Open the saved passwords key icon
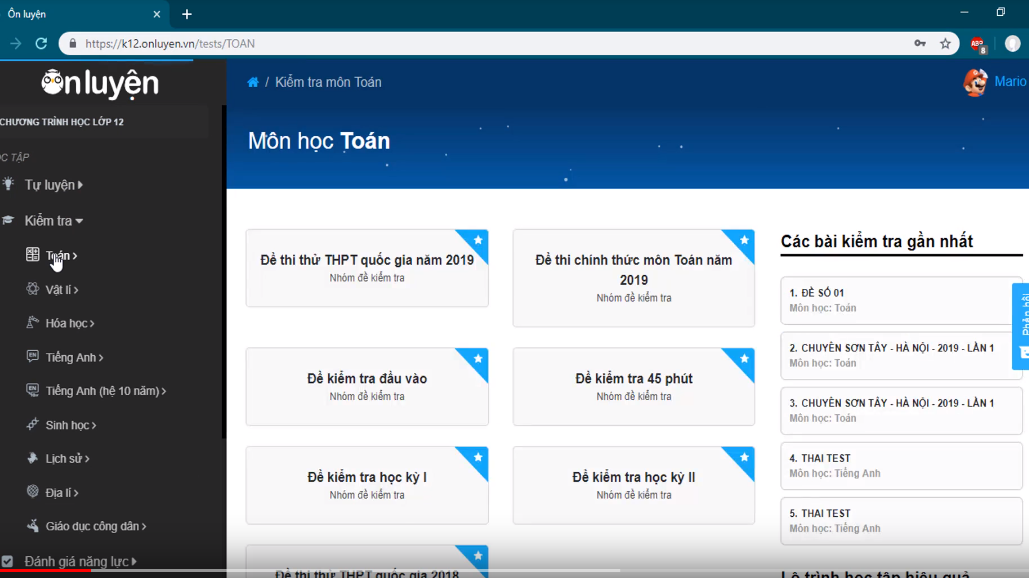 coord(919,43)
